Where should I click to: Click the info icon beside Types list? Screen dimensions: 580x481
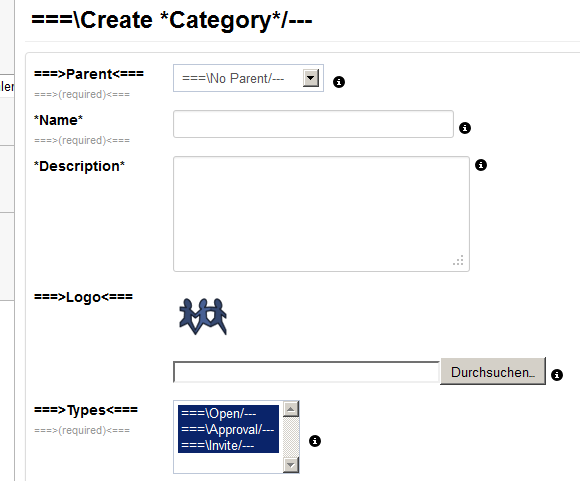[315, 441]
